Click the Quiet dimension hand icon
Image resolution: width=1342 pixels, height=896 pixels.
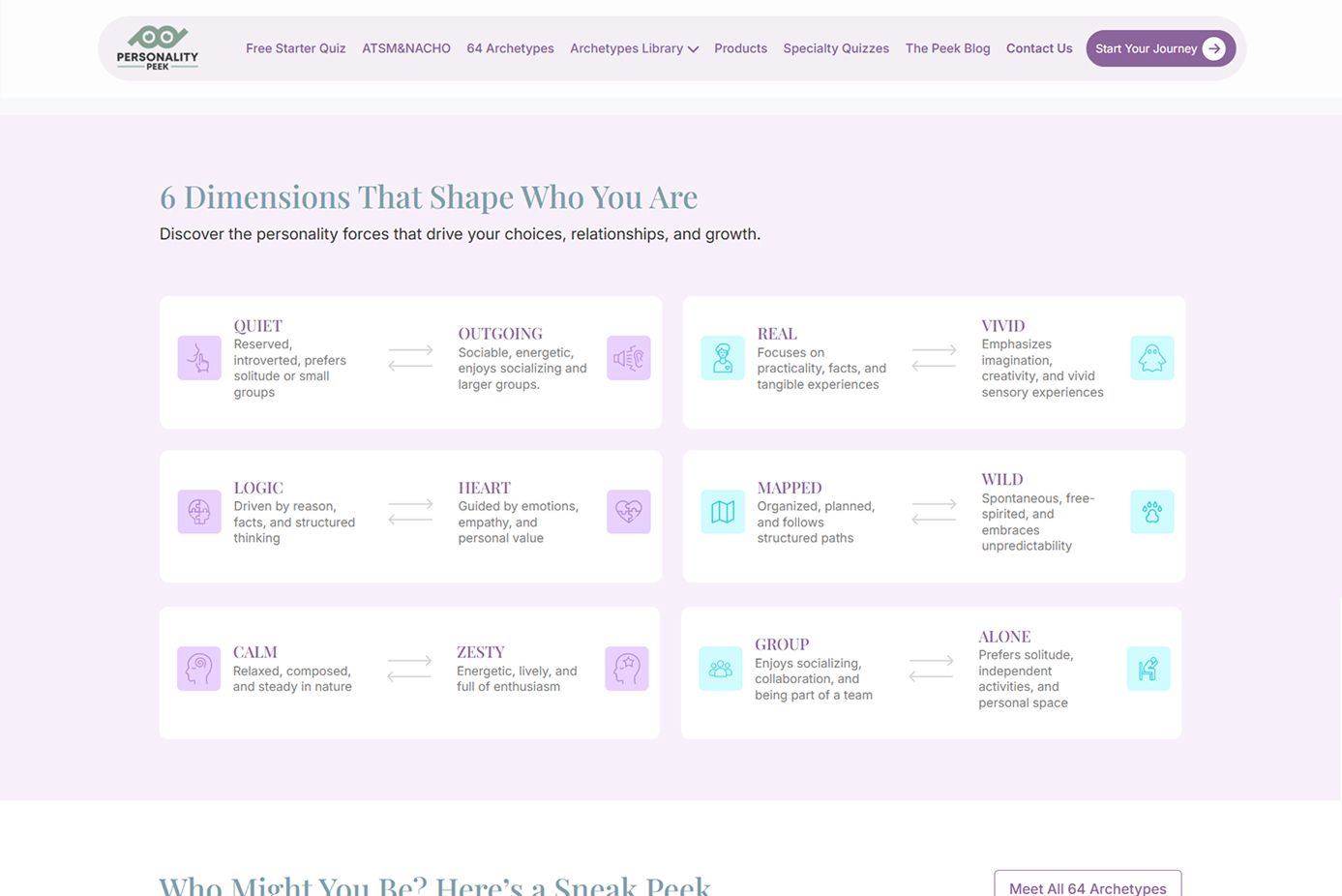pyautogui.click(x=199, y=358)
